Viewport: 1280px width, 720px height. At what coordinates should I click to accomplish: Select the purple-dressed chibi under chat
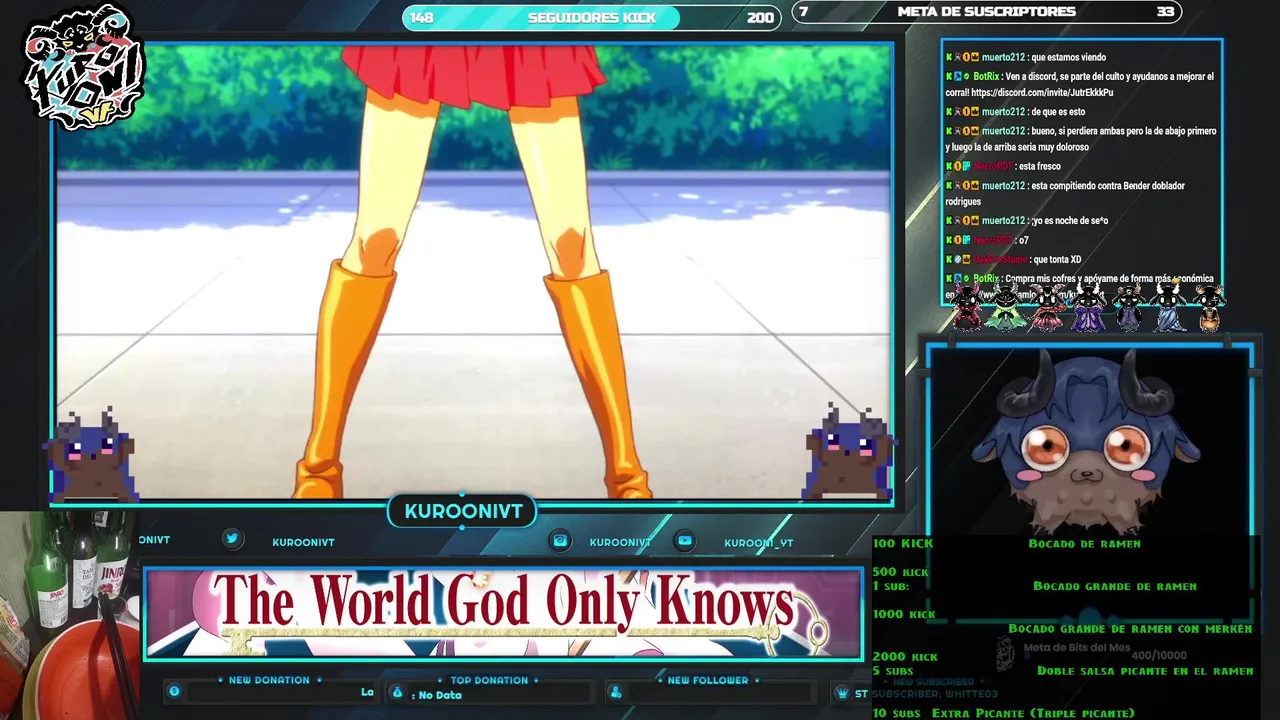[x=1087, y=307]
